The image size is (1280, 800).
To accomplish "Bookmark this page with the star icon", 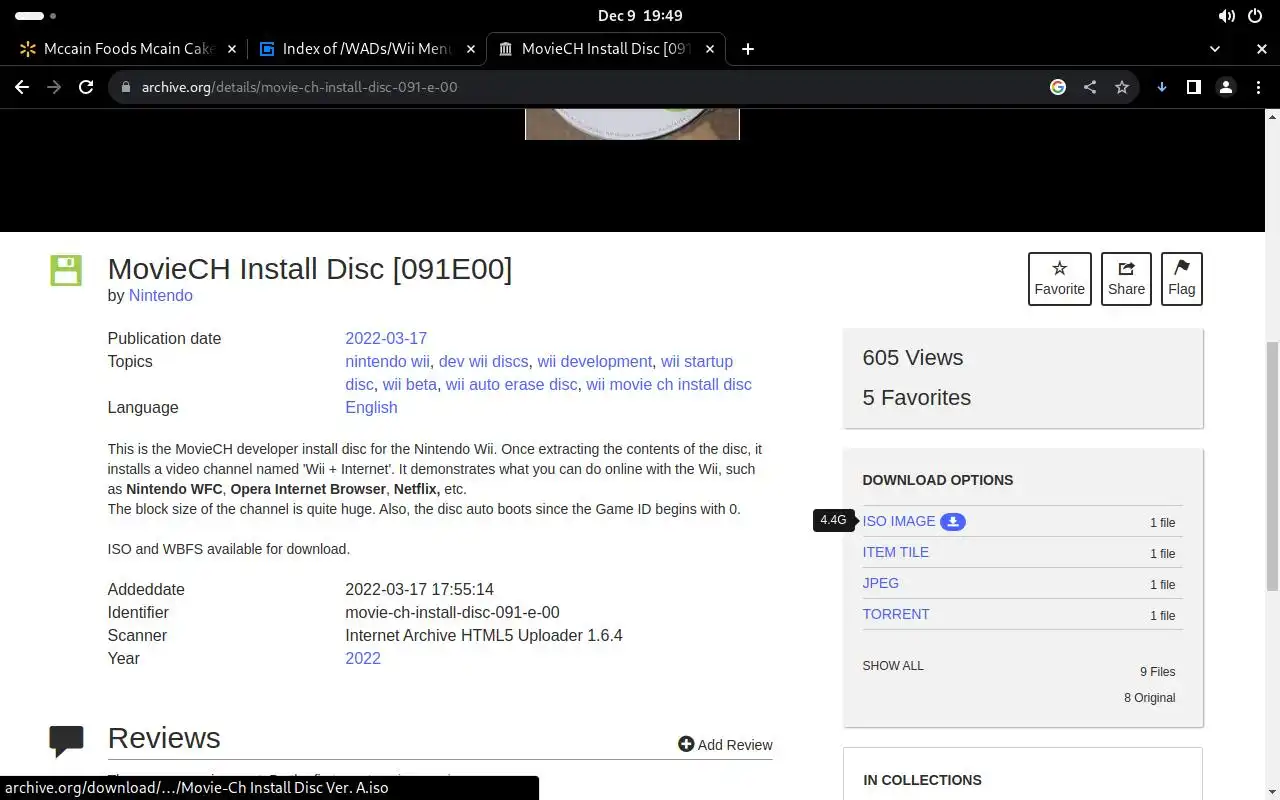I will 1122,87.
